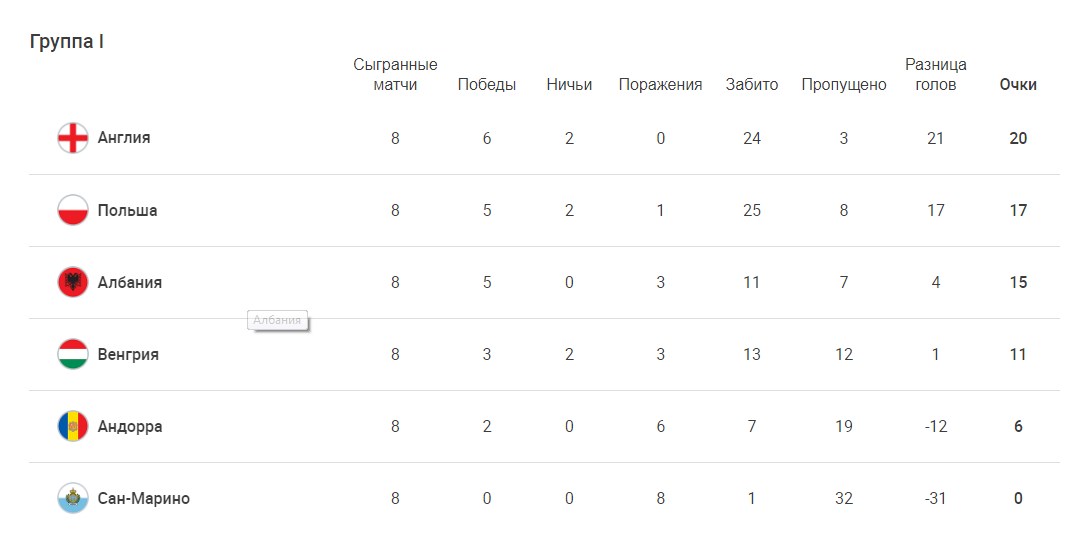The width and height of the screenshot is (1088, 548).
Task: Select the Андорра team name
Action: [x=129, y=426]
